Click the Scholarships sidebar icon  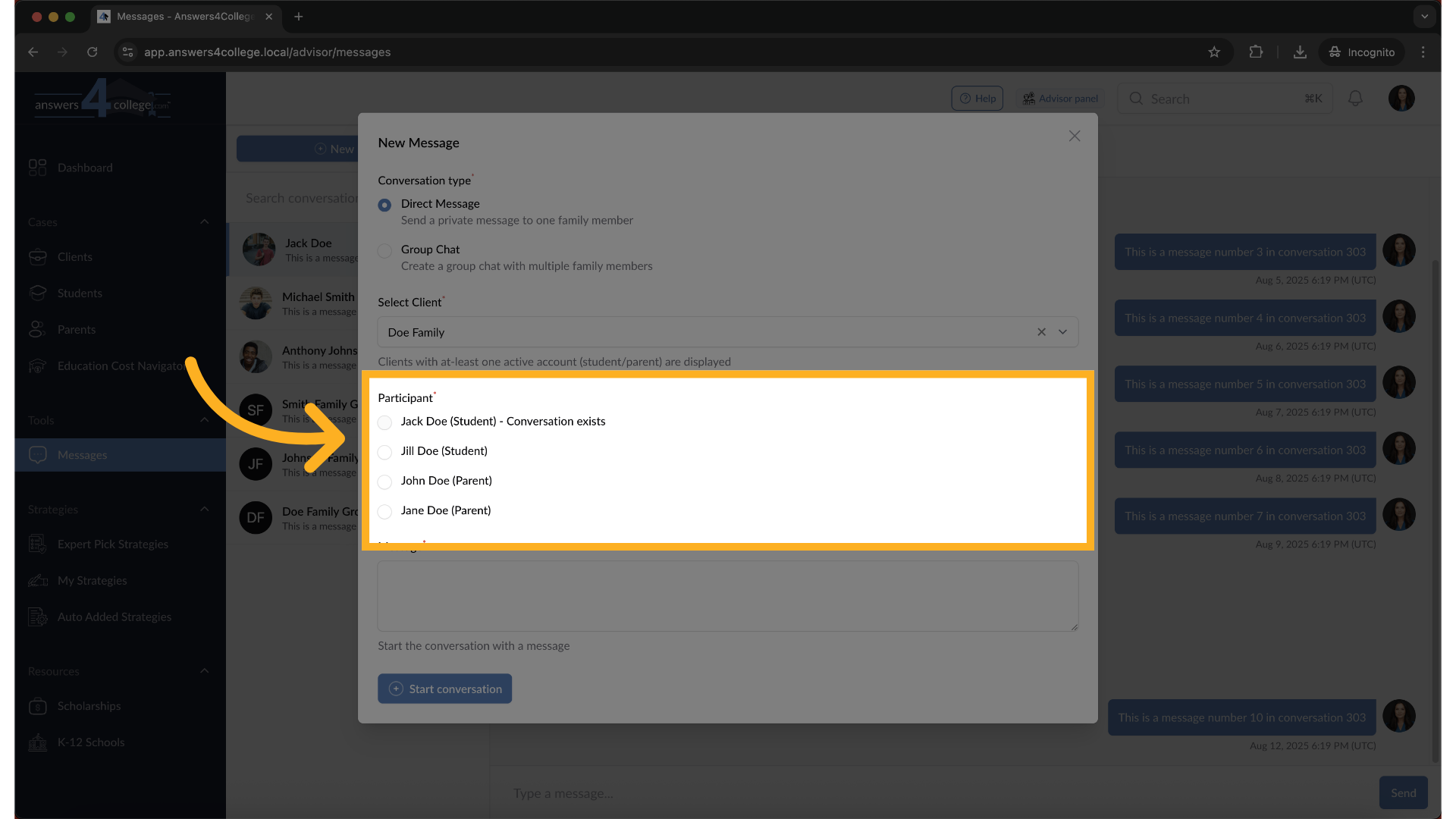[37, 706]
